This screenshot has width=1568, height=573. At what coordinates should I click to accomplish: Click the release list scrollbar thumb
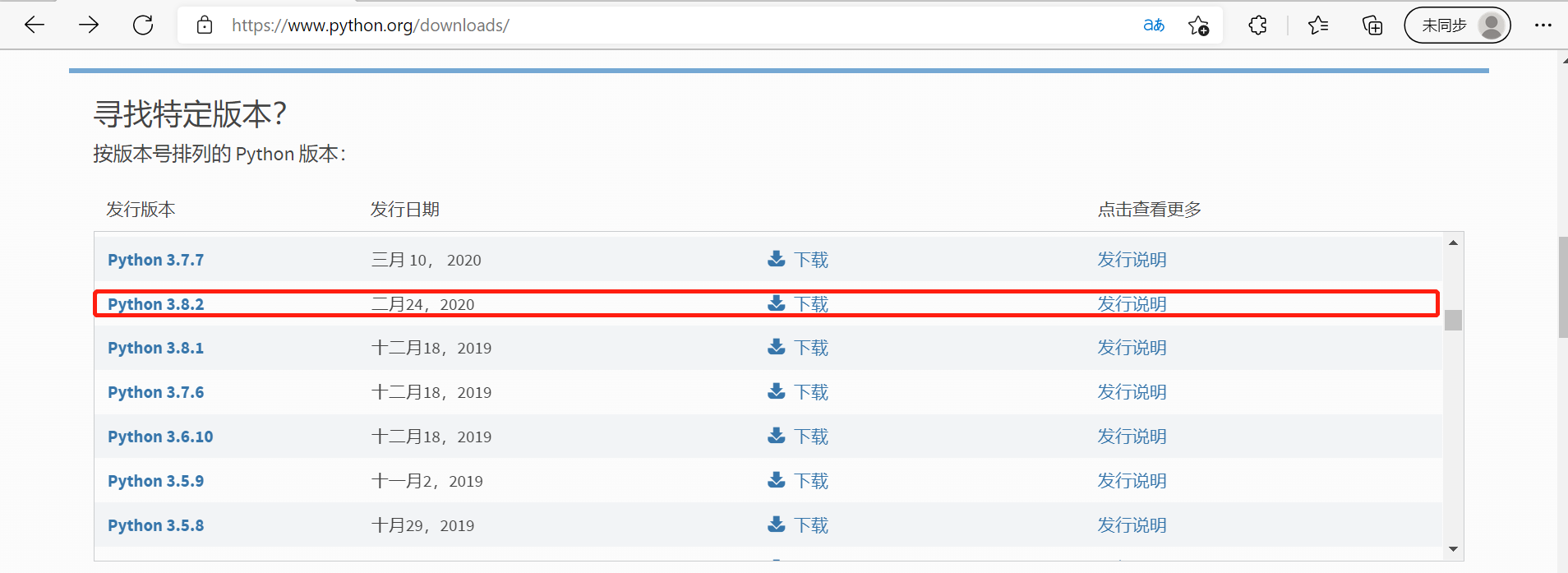1453,320
